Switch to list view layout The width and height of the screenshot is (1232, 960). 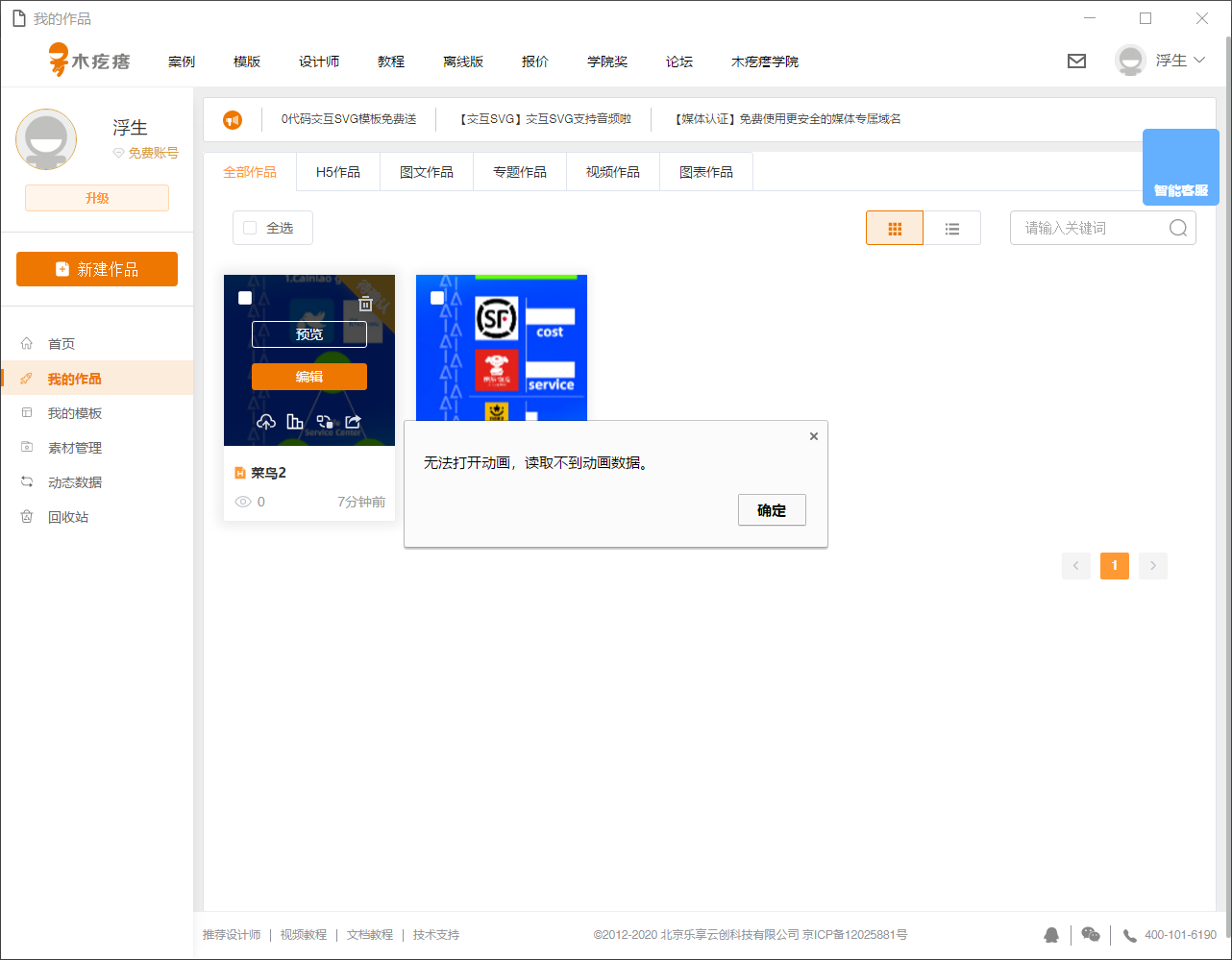(952, 229)
